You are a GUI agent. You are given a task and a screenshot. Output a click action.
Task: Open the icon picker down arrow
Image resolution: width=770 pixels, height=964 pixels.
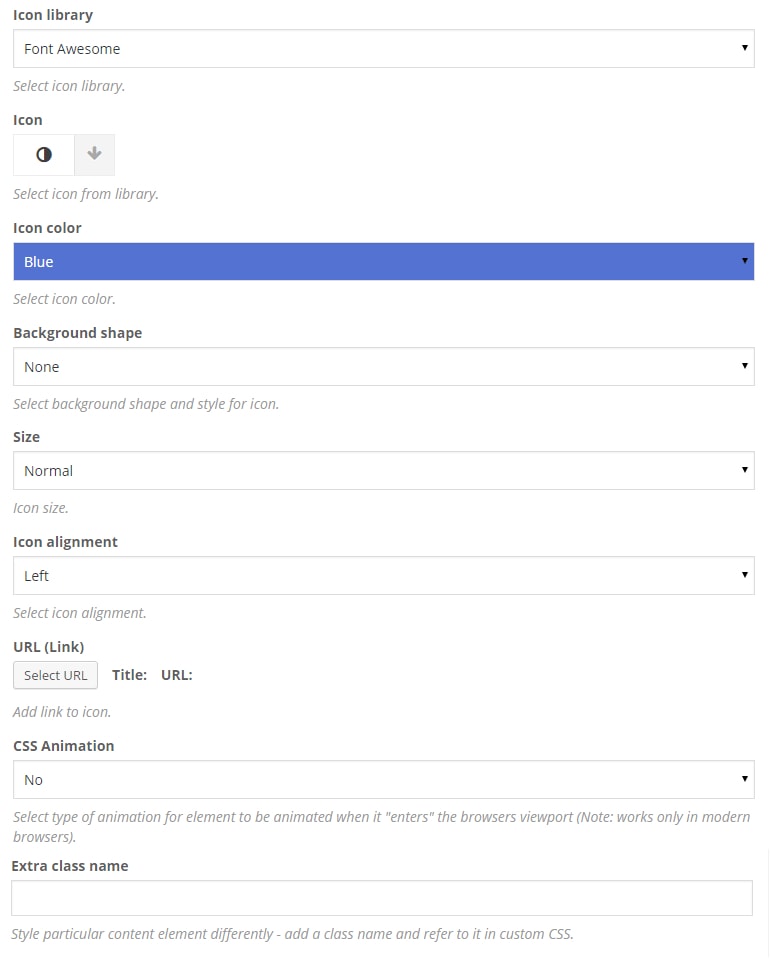click(x=95, y=155)
